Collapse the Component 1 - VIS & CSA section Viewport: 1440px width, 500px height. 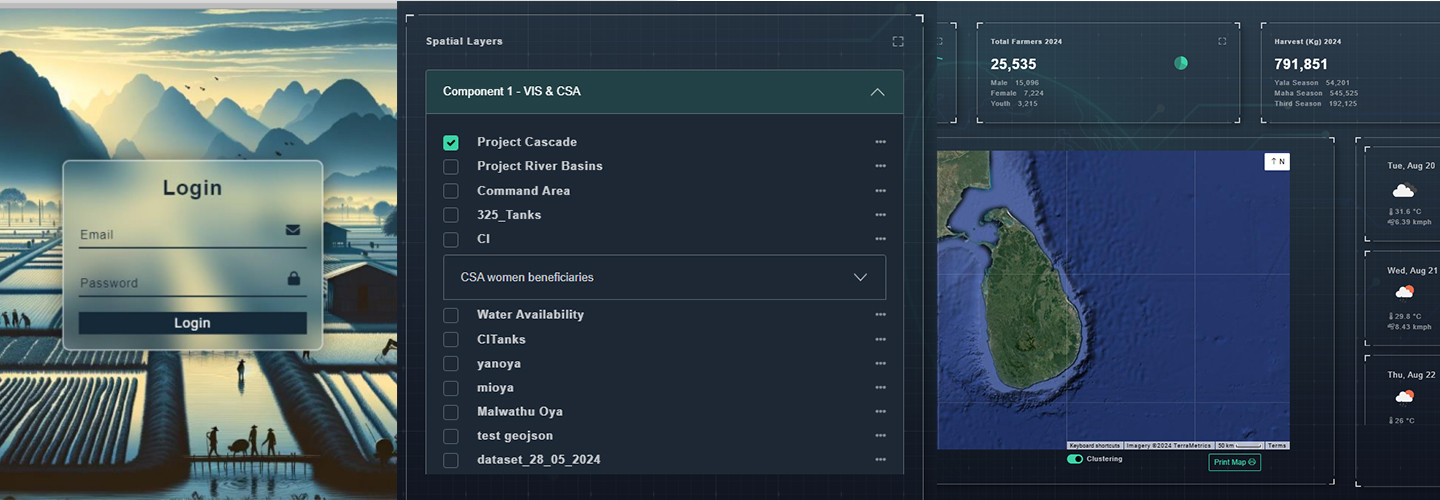click(x=877, y=92)
